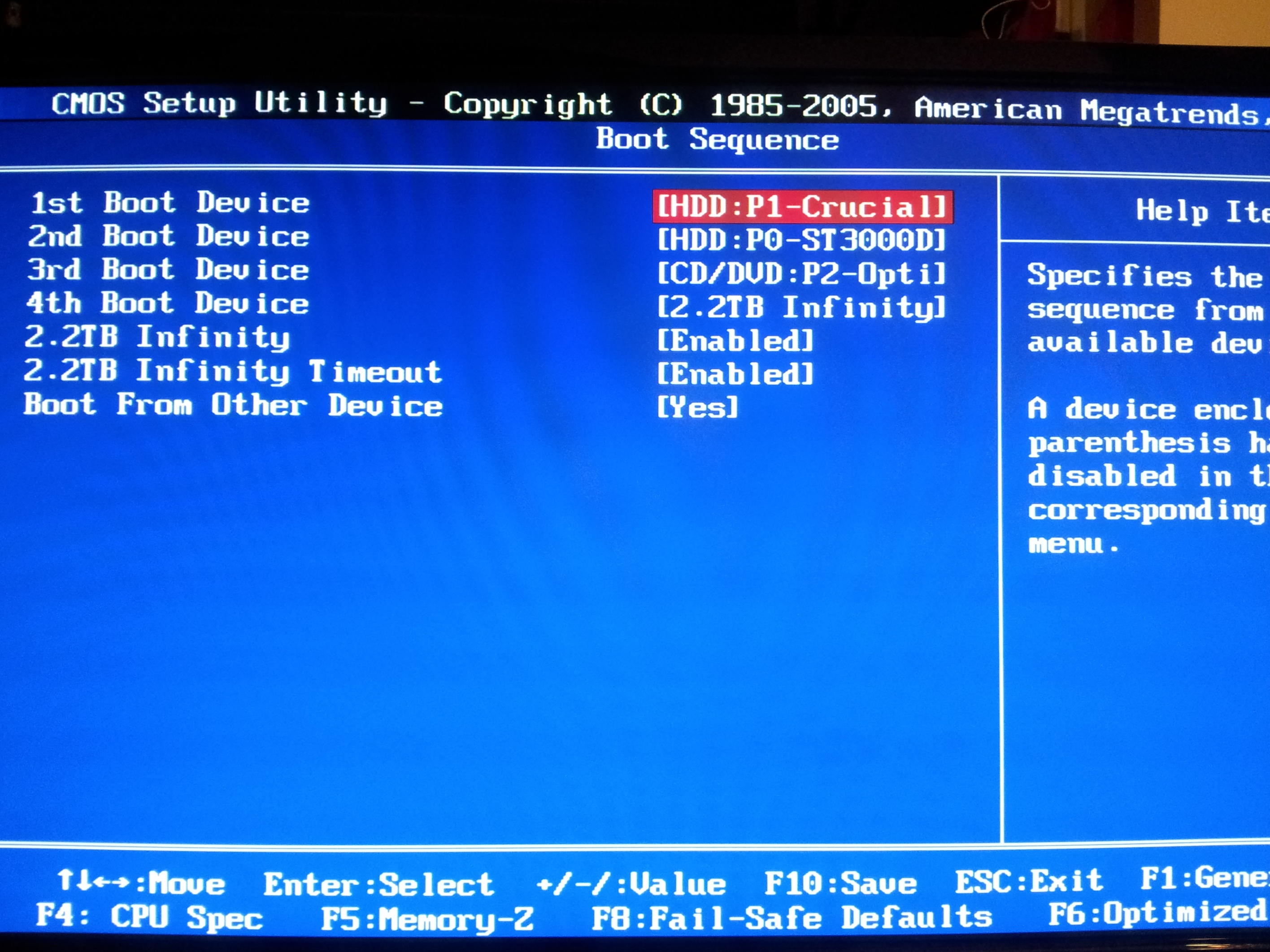Open the highlighted HDD:P1-Crucial value
Screen dimensions: 1270x952
(x=802, y=207)
